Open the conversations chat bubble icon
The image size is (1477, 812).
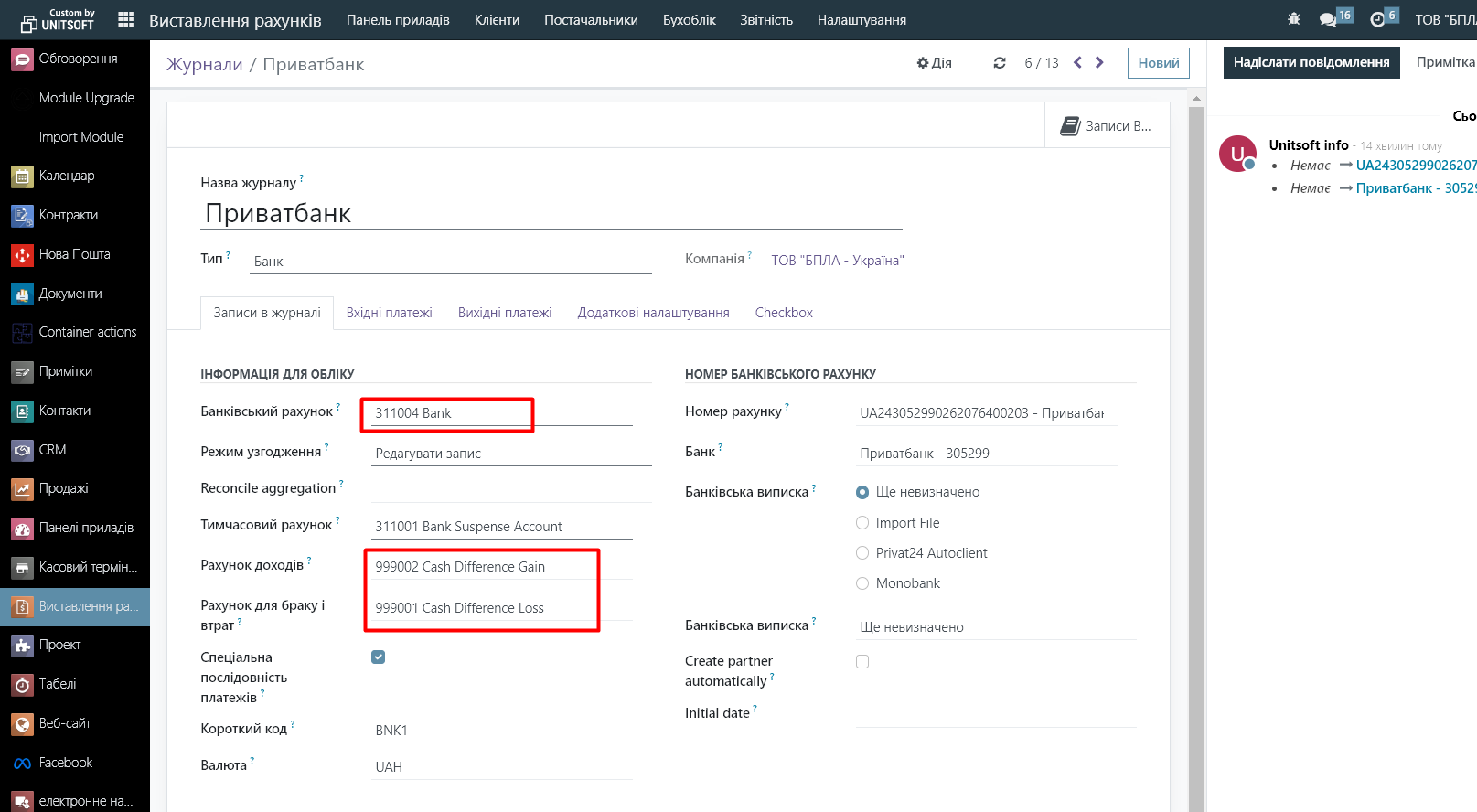tap(1328, 19)
